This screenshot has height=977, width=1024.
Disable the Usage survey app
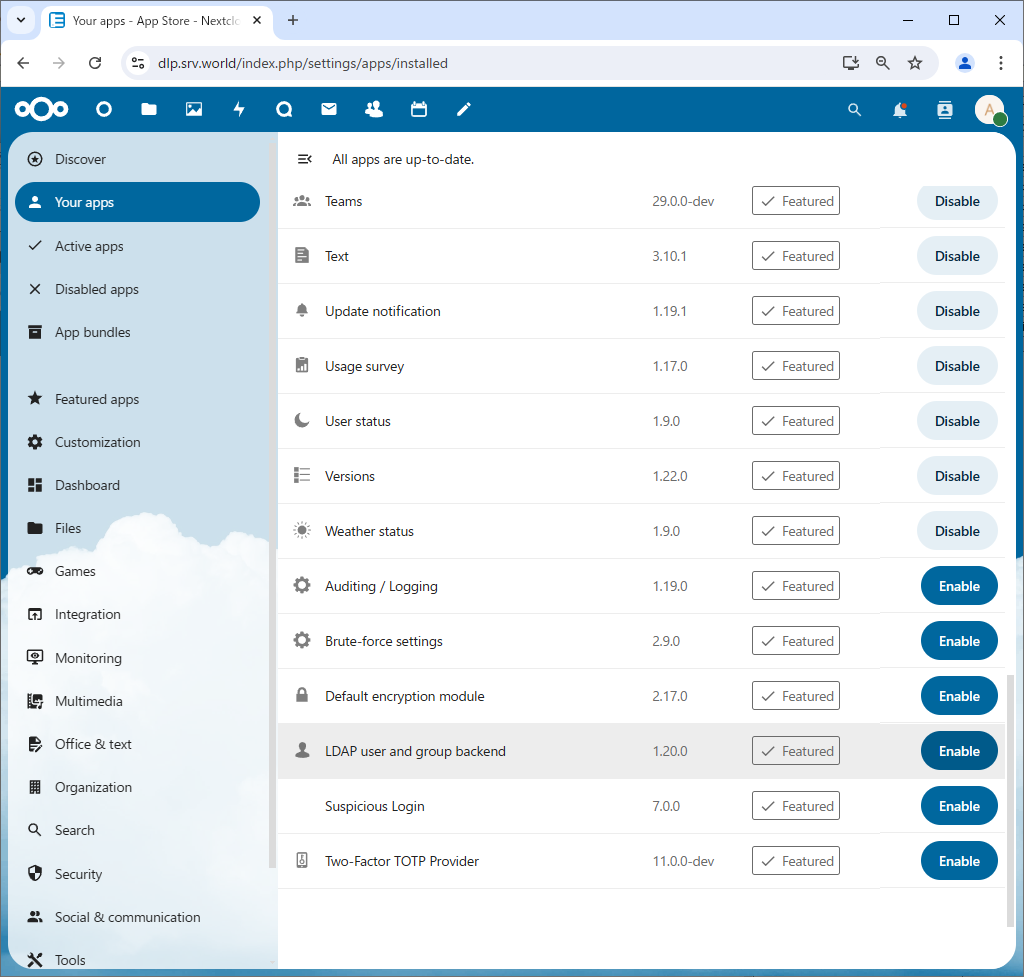957,366
